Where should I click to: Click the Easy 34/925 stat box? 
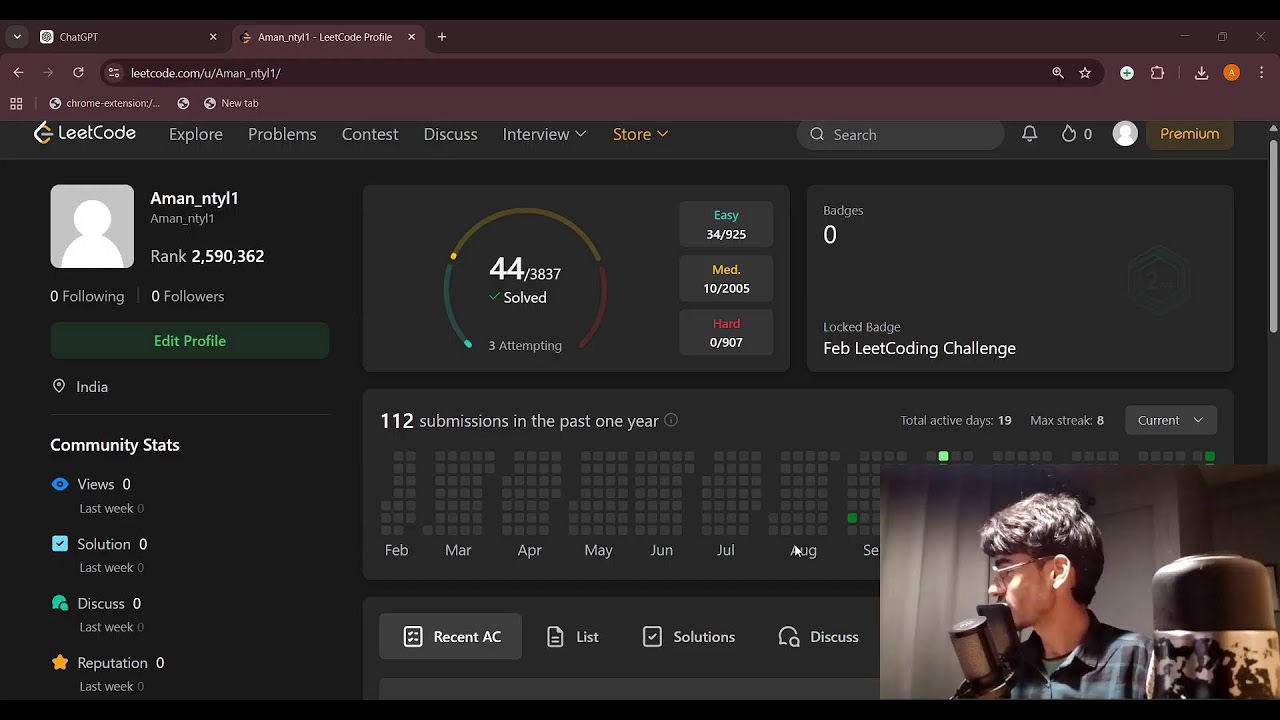pyautogui.click(x=726, y=224)
